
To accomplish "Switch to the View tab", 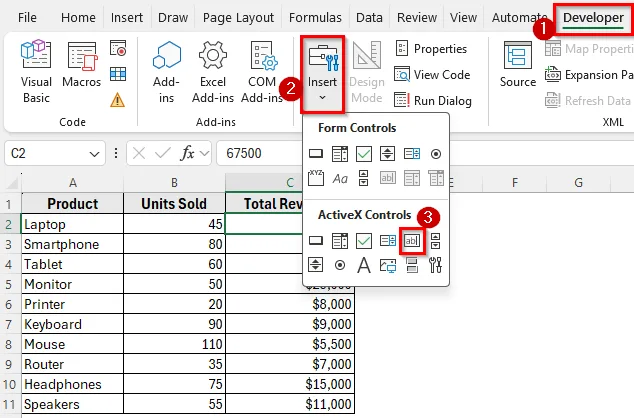I will [463, 17].
